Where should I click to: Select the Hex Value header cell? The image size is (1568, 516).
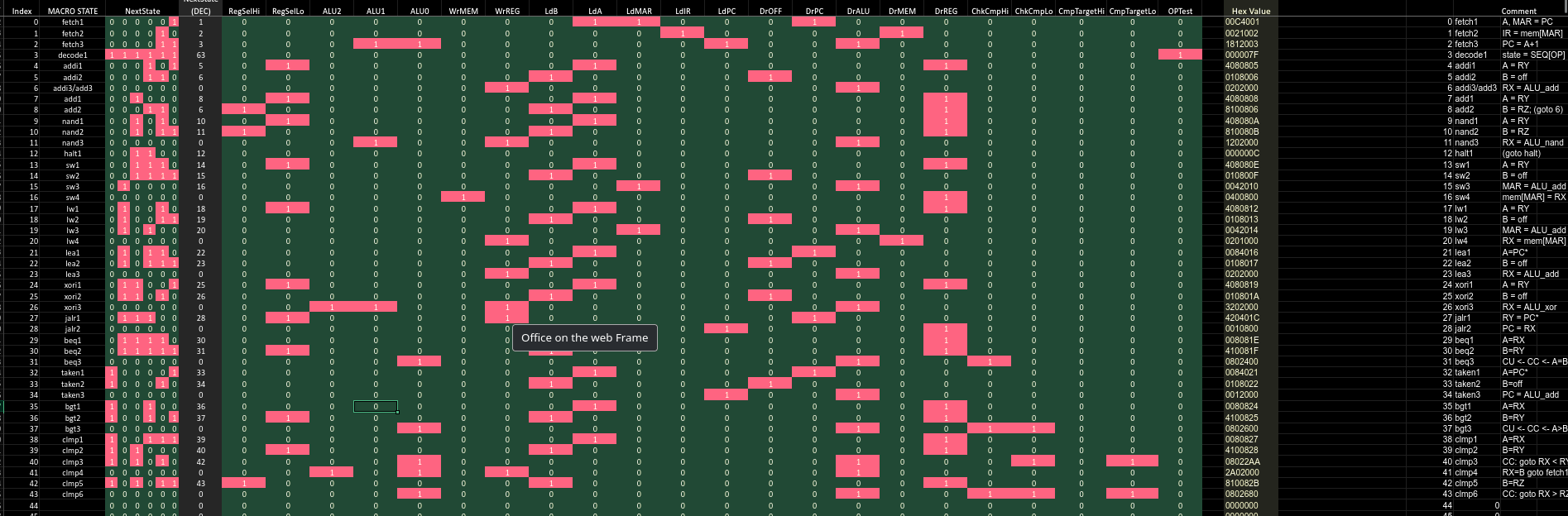pyautogui.click(x=1250, y=12)
